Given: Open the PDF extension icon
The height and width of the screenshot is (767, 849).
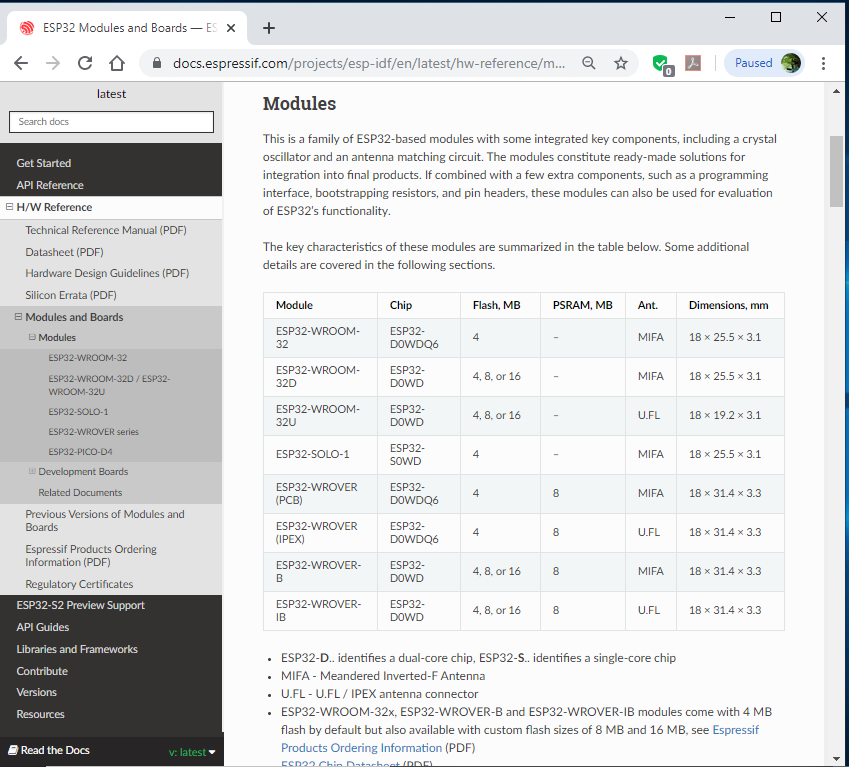Looking at the screenshot, I should (x=693, y=63).
